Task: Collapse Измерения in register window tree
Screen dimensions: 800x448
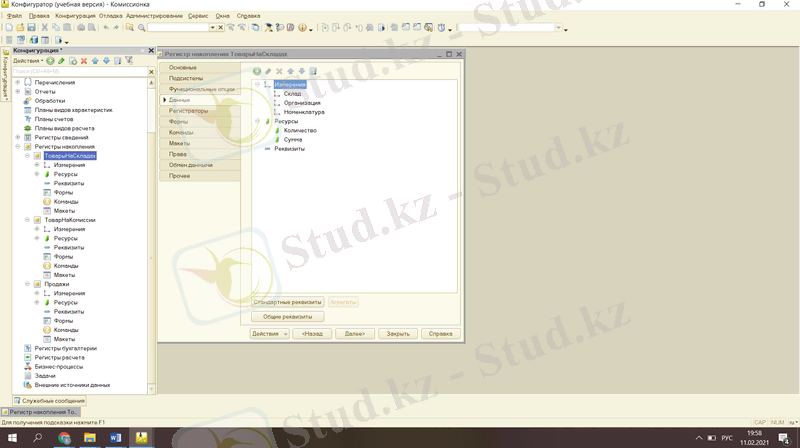Action: (x=257, y=85)
